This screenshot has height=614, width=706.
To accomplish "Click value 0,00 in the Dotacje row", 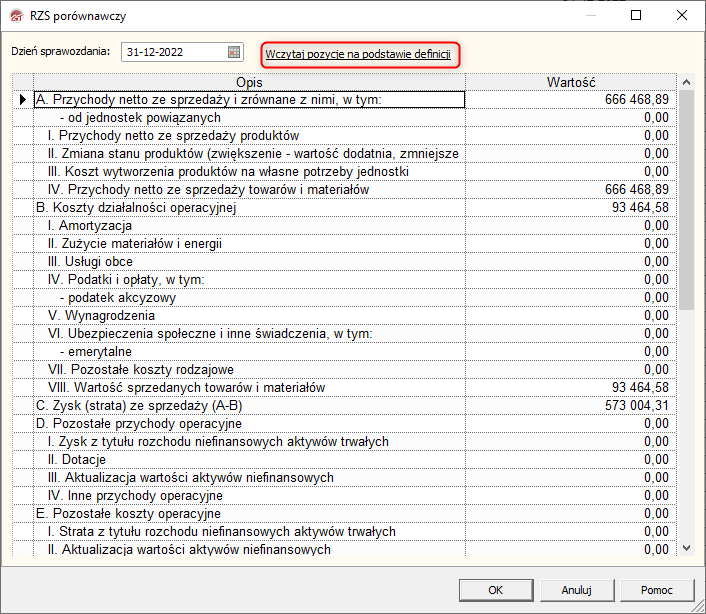I will click(x=656, y=460).
